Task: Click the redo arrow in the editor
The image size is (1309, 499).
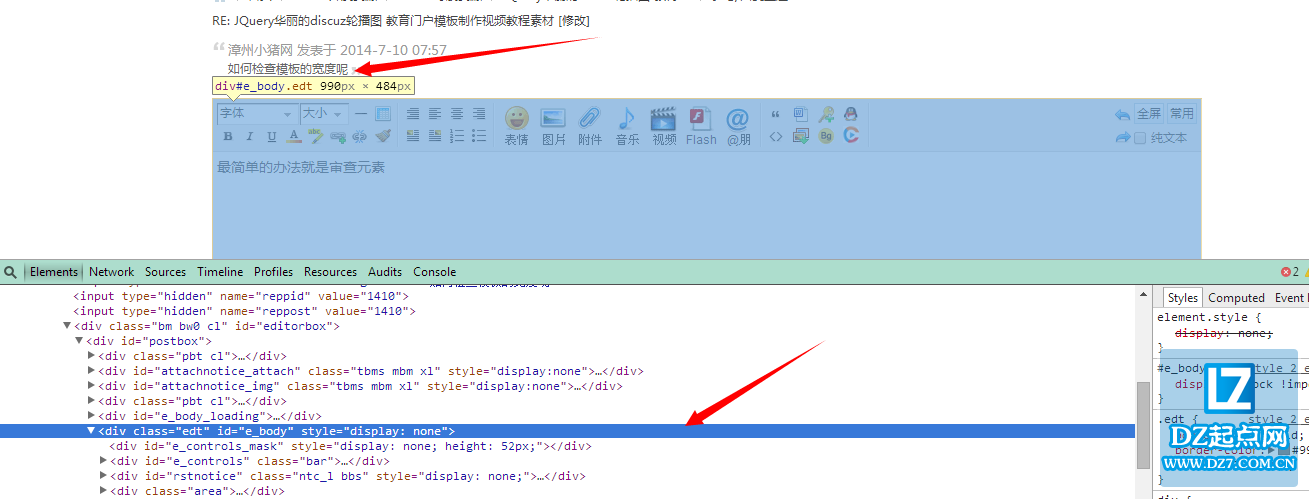Action: 1123,138
